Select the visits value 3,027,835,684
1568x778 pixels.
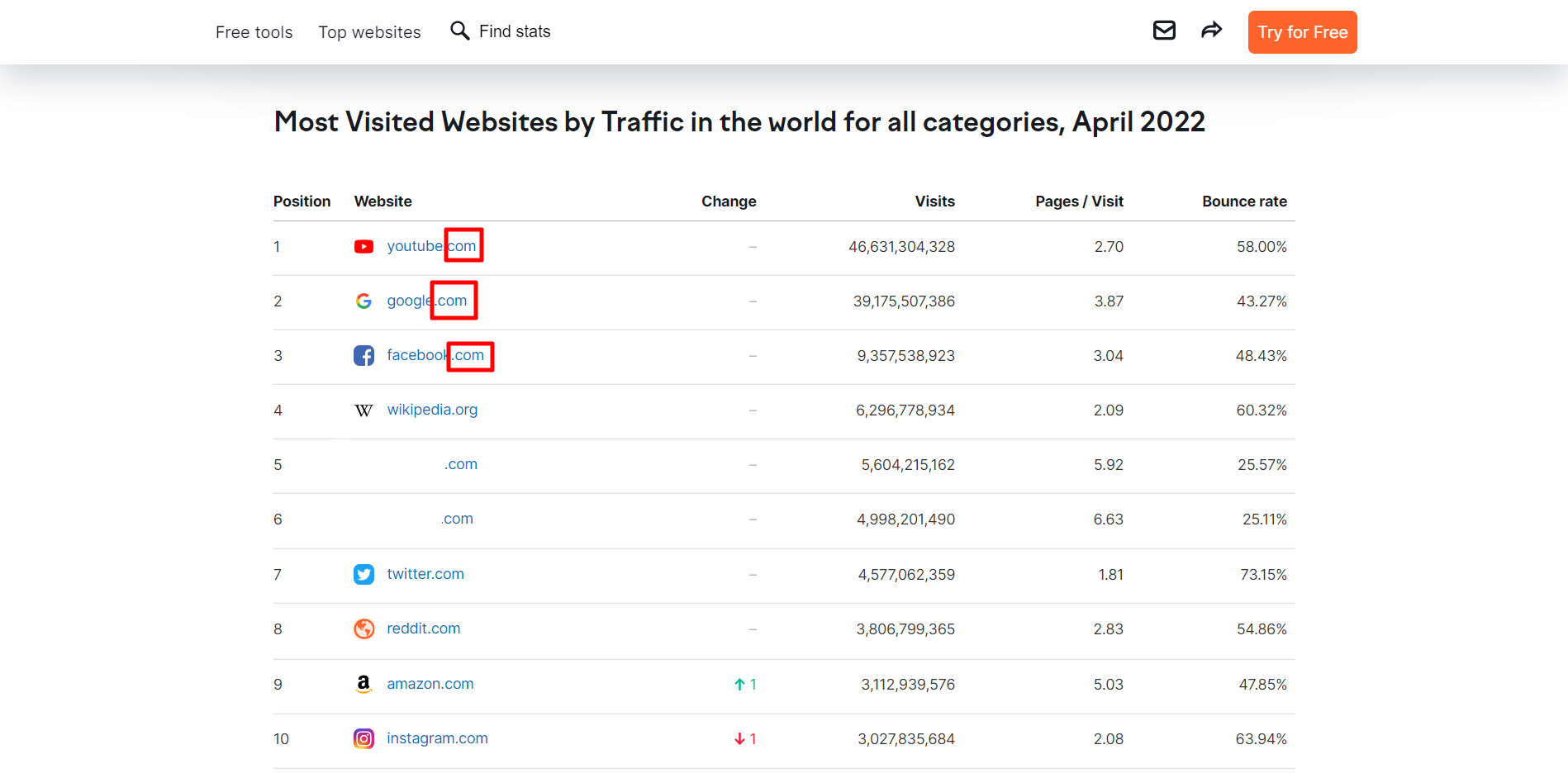(906, 739)
